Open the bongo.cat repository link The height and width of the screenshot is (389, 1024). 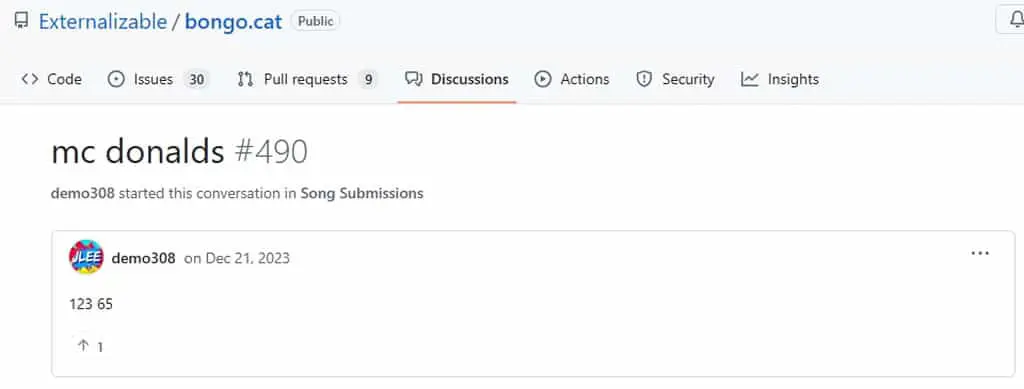pos(234,22)
